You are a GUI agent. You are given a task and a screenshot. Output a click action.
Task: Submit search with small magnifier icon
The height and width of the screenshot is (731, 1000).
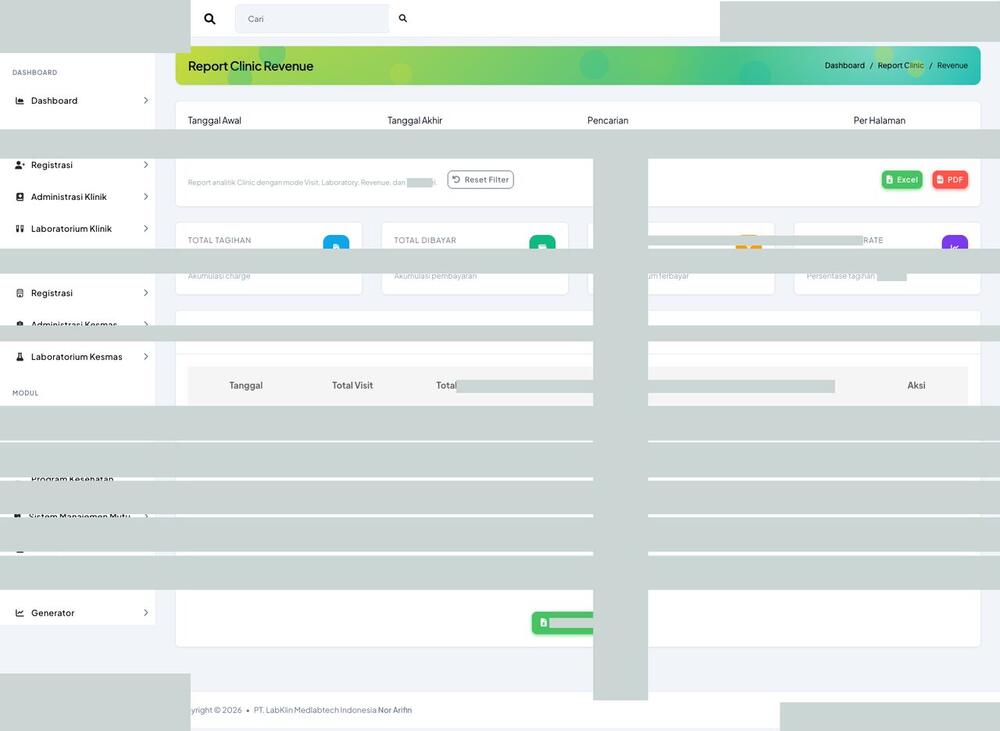(403, 18)
